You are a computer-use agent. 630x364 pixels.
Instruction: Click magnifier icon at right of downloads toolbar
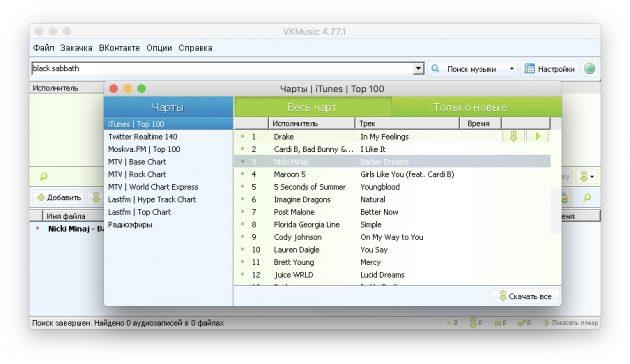587,198
